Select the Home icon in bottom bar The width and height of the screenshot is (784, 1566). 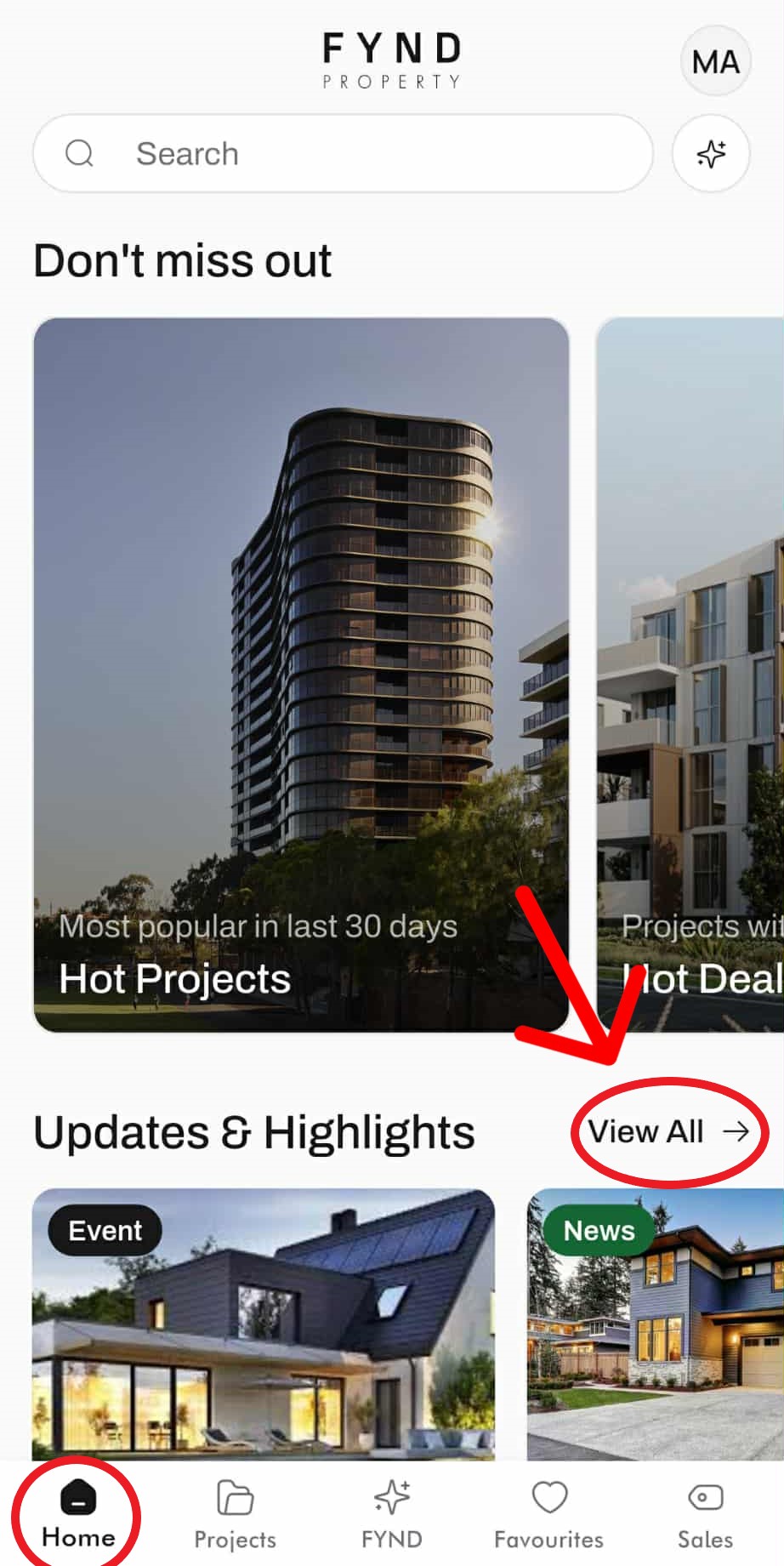(x=77, y=1497)
